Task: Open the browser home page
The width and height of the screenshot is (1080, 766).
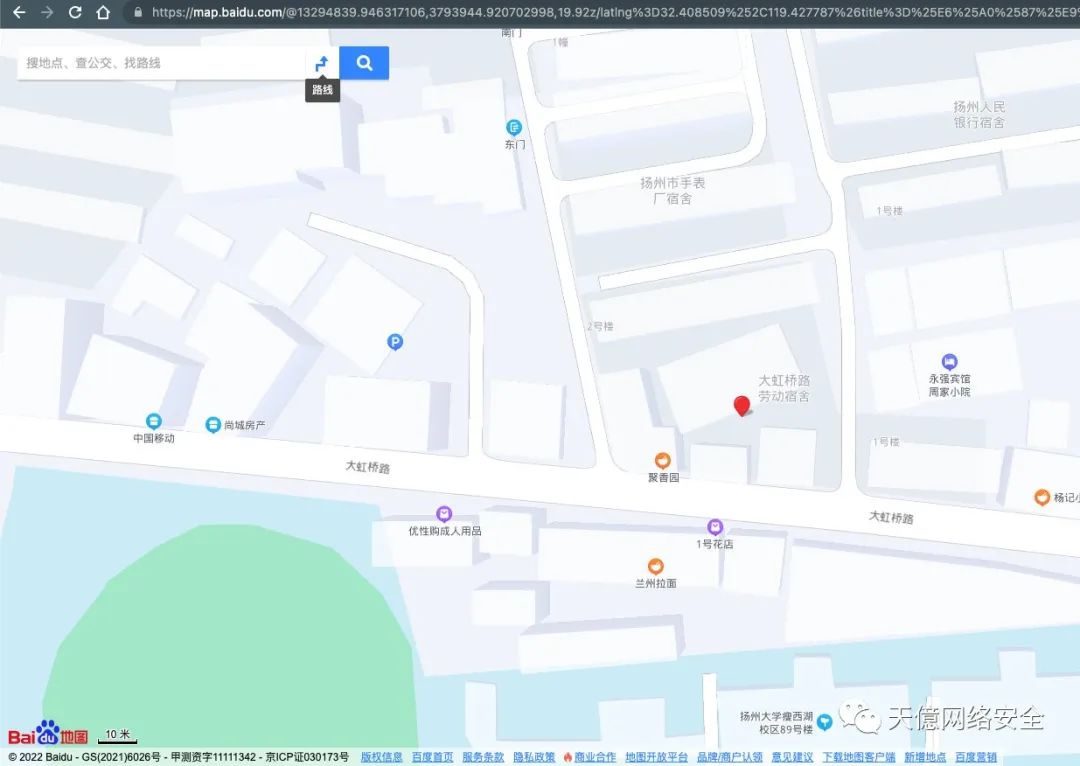Action: point(103,12)
